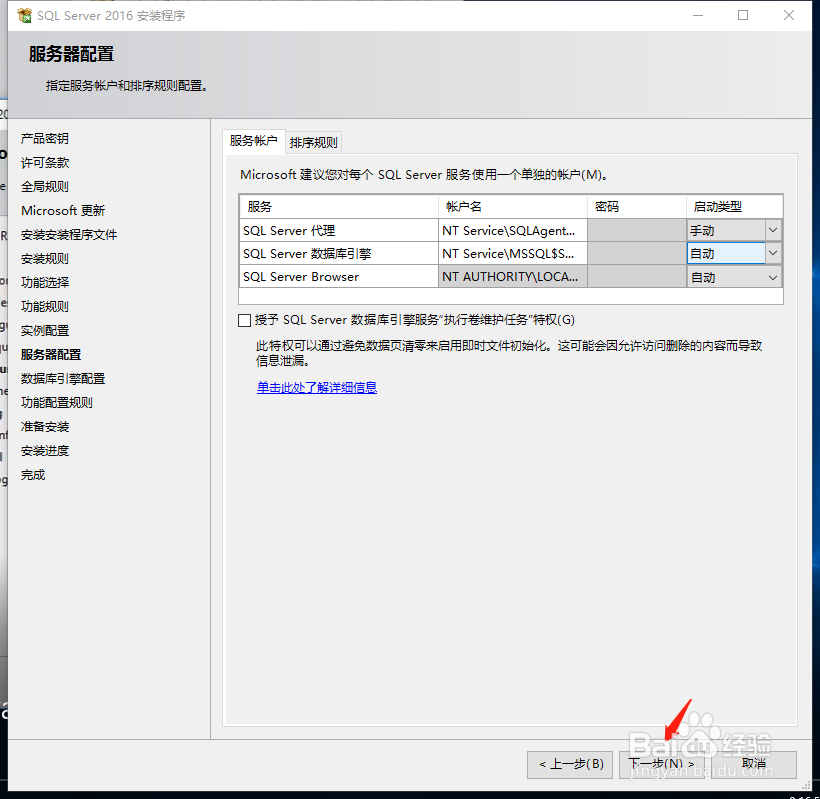Select 完成 step in the sidebar
Image resolution: width=820 pixels, height=799 pixels.
33,475
